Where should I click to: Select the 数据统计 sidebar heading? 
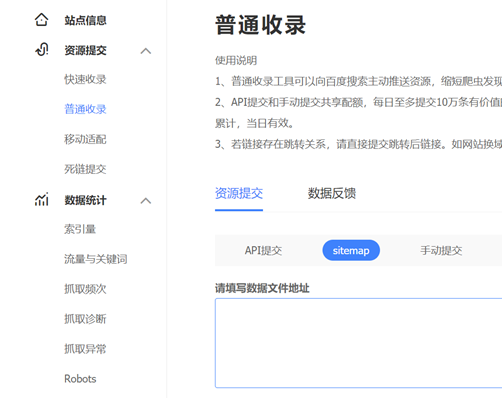pos(86,200)
